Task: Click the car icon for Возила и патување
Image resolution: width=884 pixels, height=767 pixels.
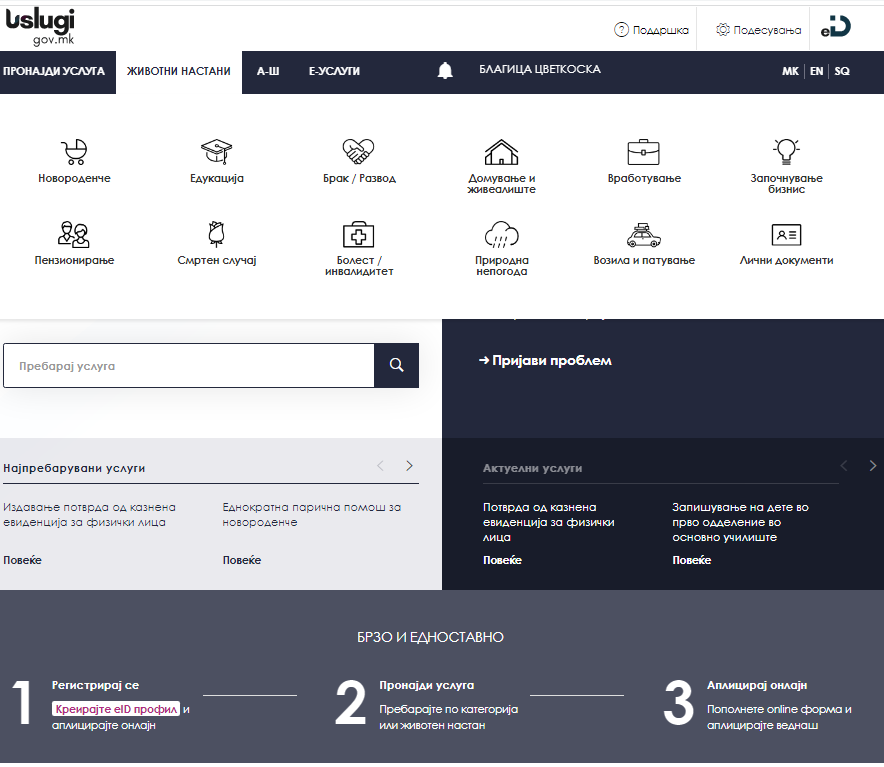Action: tap(643, 235)
